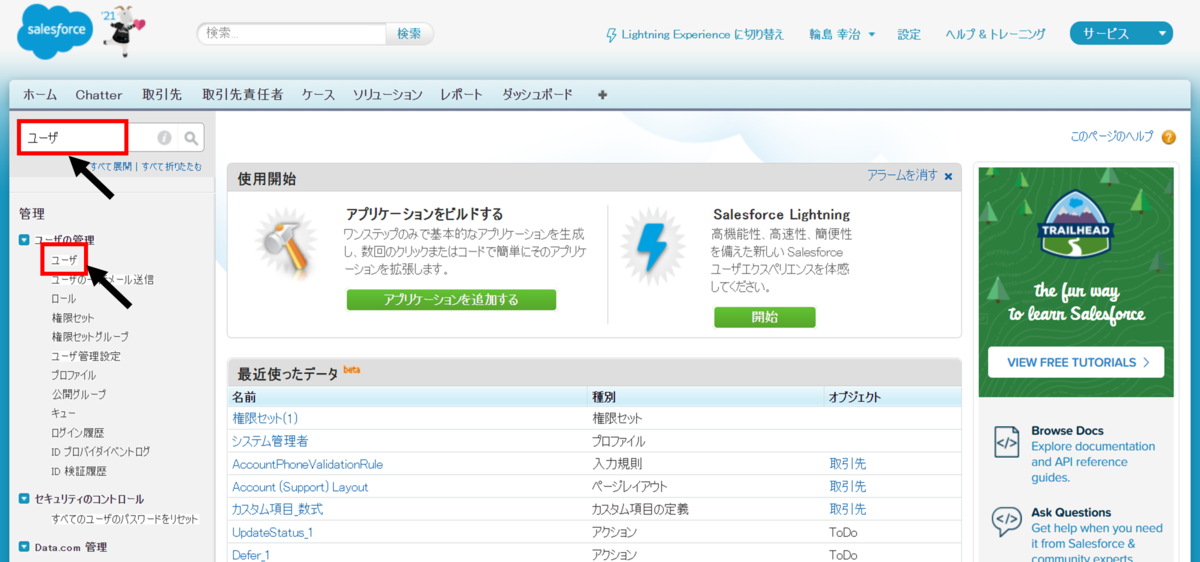Open the システム管理者 recent item link

point(270,441)
